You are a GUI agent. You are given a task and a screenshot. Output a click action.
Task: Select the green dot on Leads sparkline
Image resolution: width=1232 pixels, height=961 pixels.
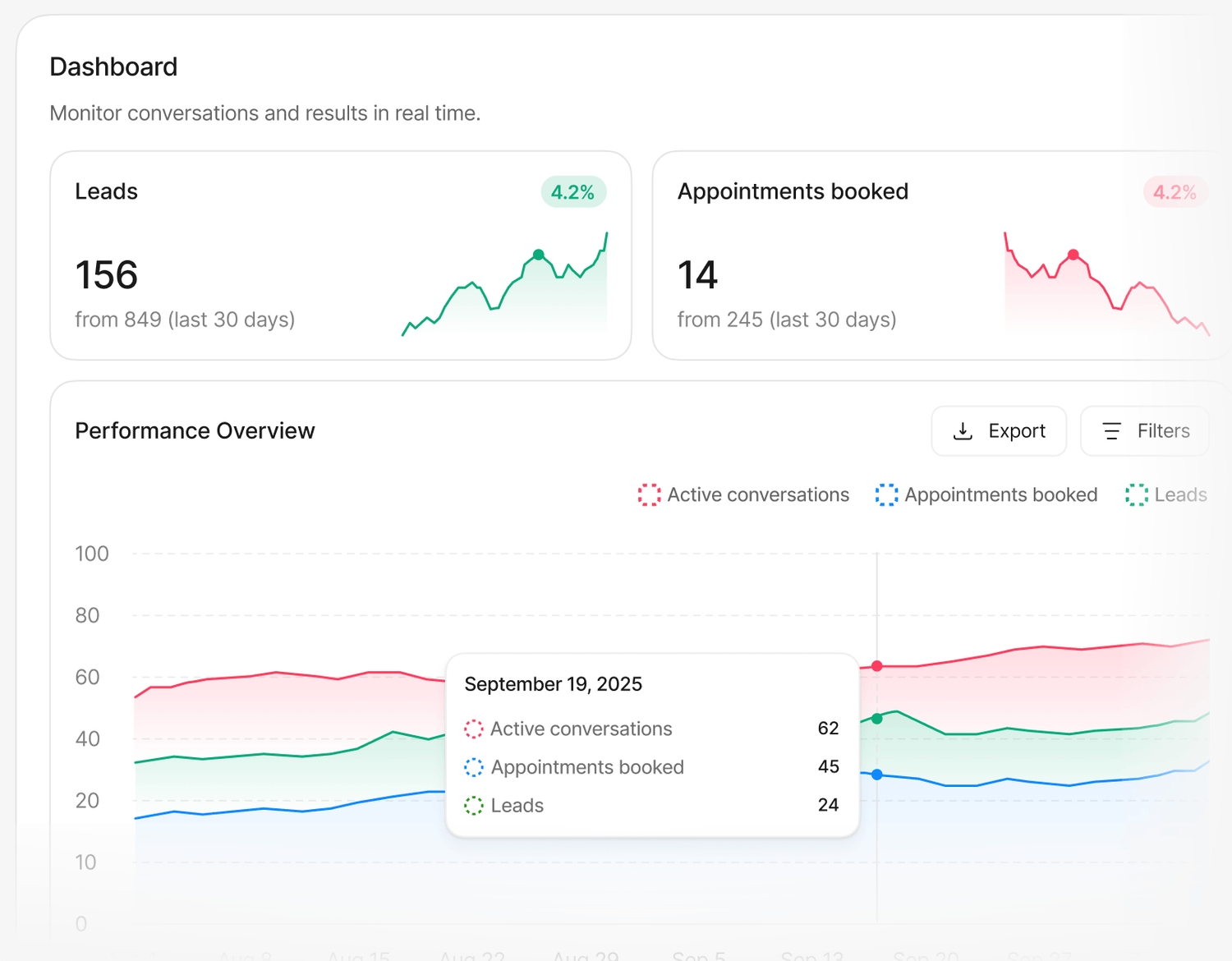tap(538, 255)
